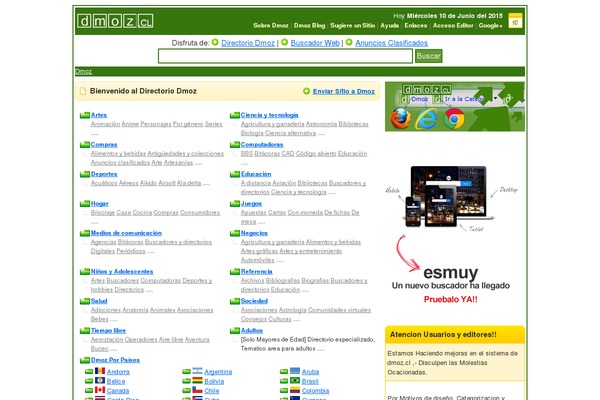The height and width of the screenshot is (400, 600).
Task: Open Sobre Dmoz in the header menu
Action: click(271, 25)
